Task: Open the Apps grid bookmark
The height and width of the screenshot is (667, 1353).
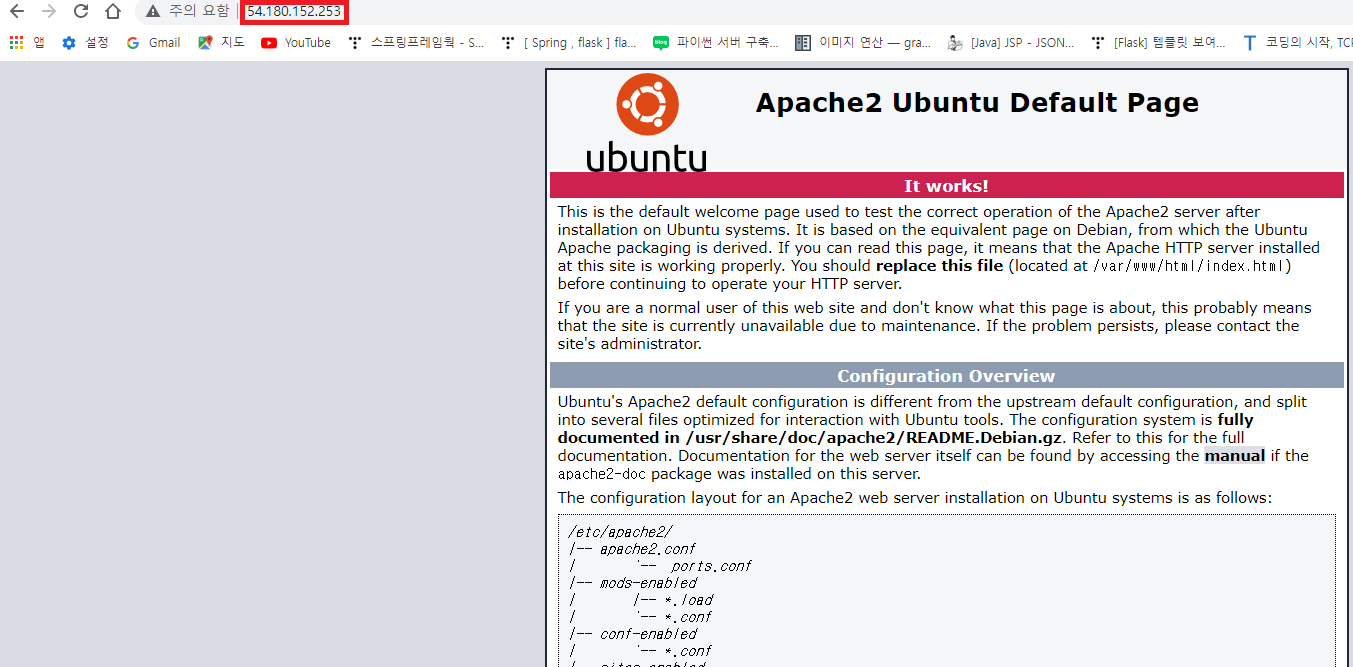Action: click(x=27, y=43)
